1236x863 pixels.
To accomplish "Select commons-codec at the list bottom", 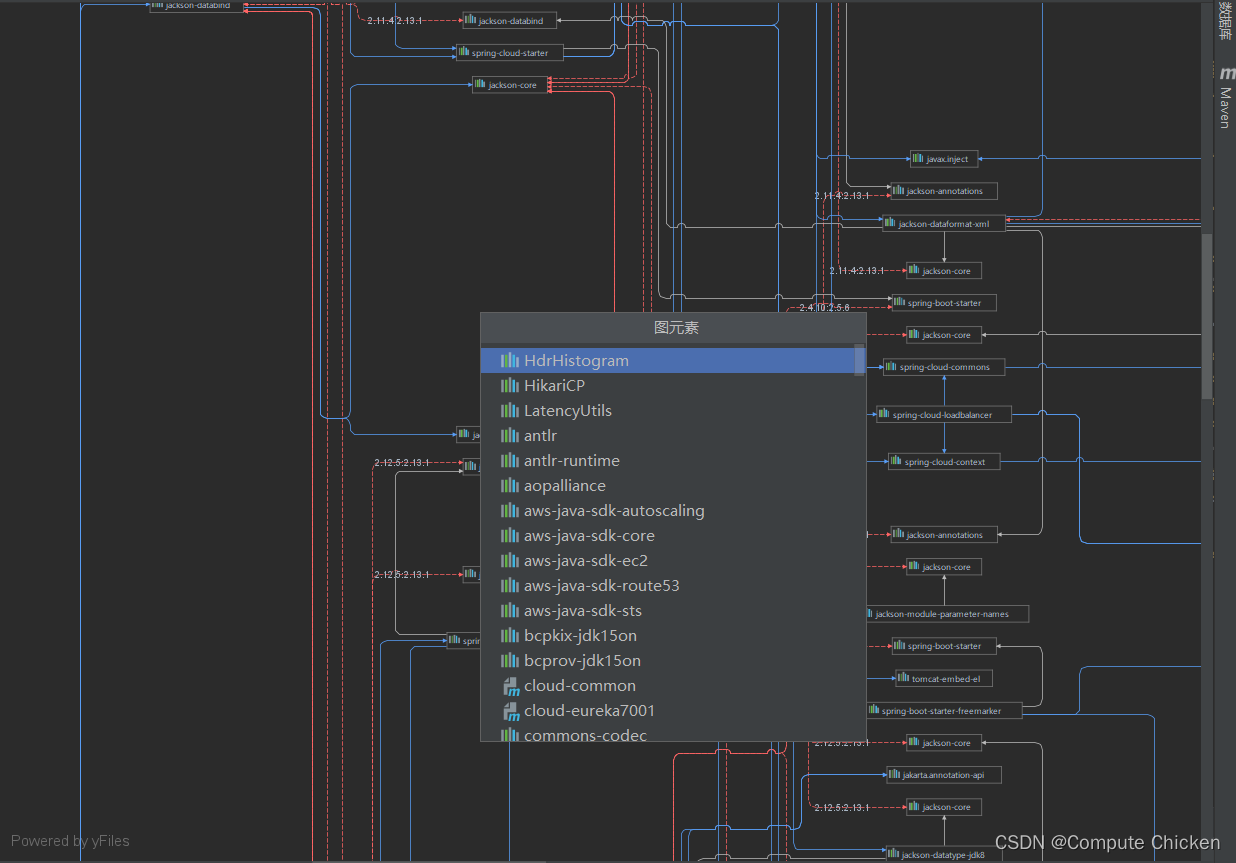I will click(585, 735).
